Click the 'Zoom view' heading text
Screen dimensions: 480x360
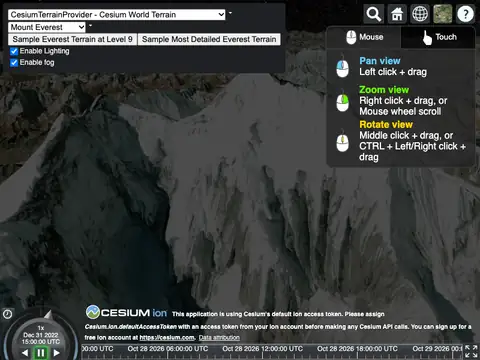click(384, 90)
